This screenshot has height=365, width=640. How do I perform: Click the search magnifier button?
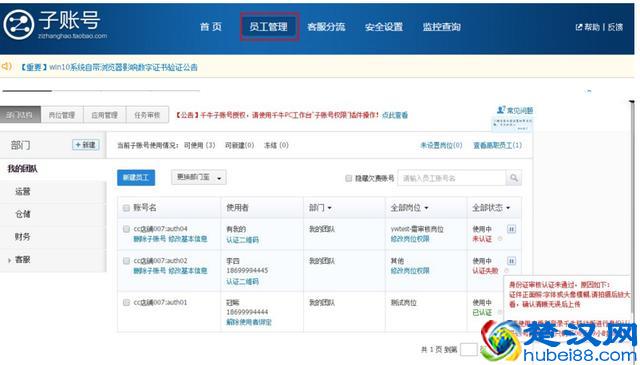514,178
